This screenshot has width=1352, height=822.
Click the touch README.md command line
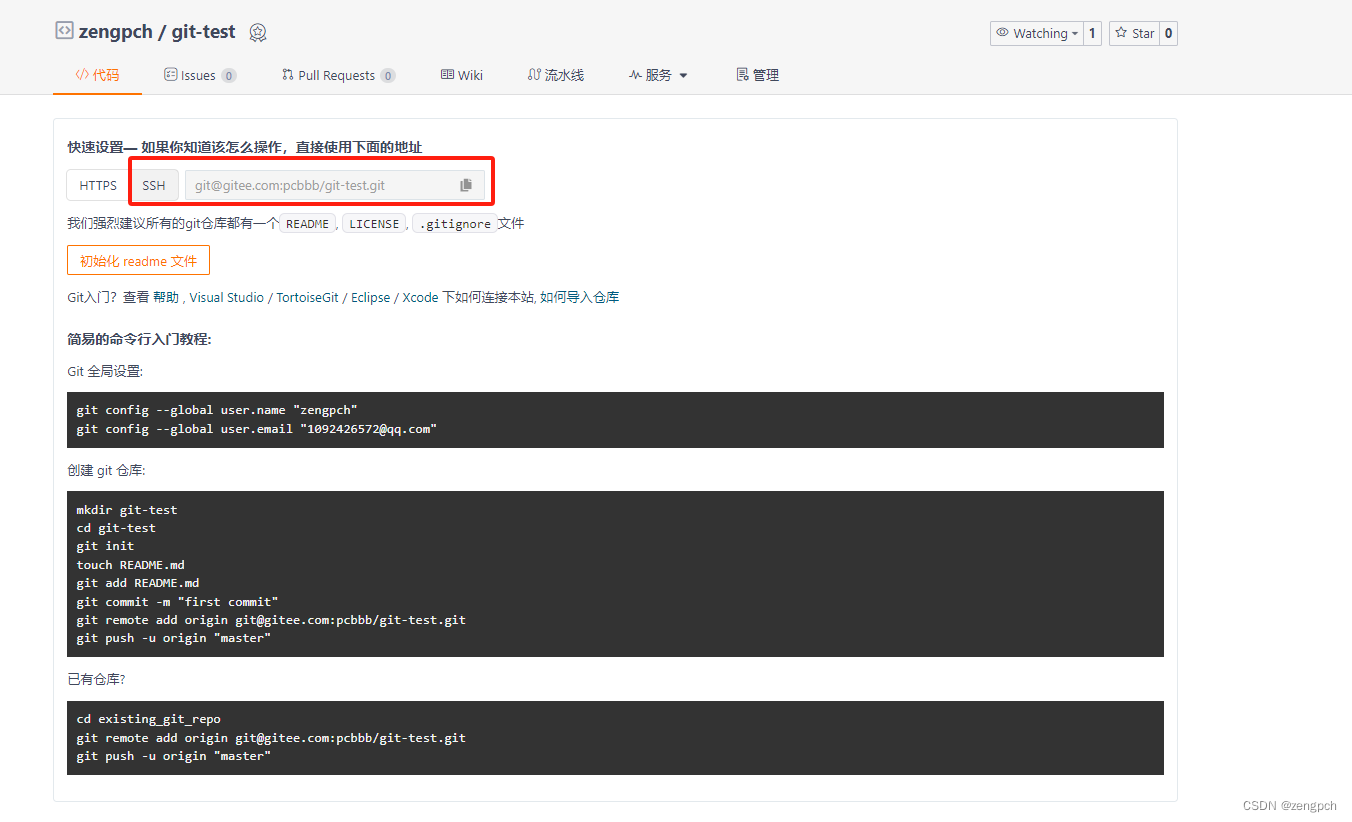coord(131,565)
